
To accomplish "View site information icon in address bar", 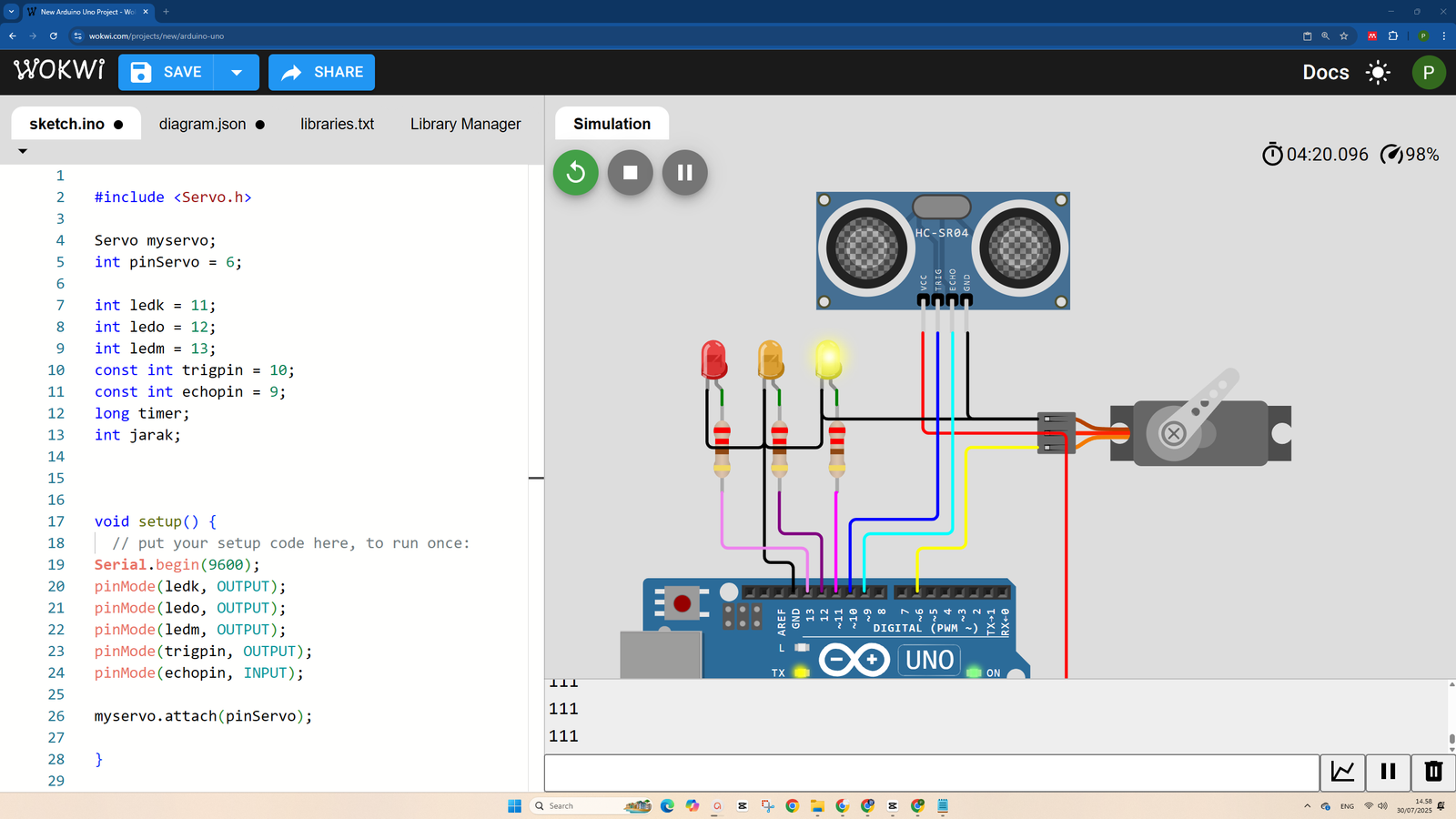I will tap(77, 36).
